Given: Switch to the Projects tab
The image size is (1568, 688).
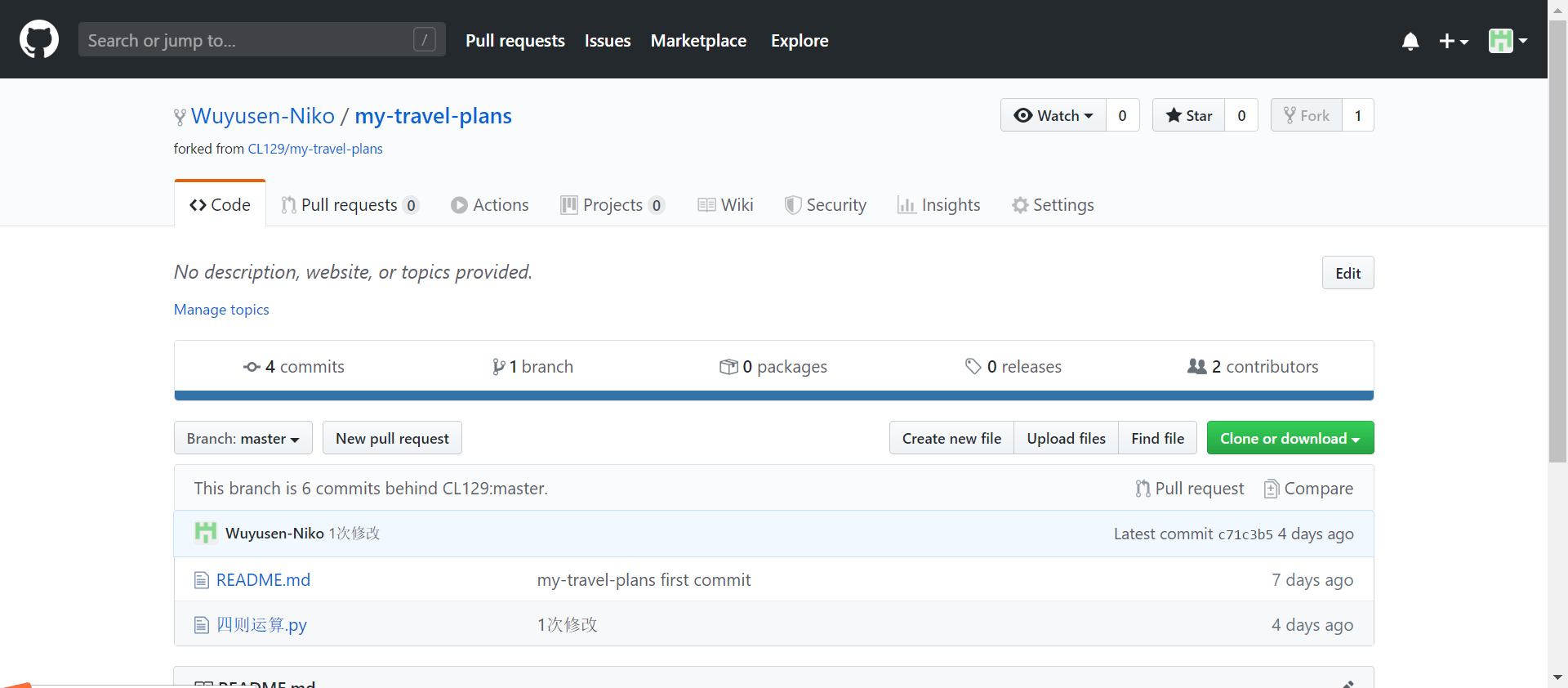Looking at the screenshot, I should pyautogui.click(x=612, y=204).
